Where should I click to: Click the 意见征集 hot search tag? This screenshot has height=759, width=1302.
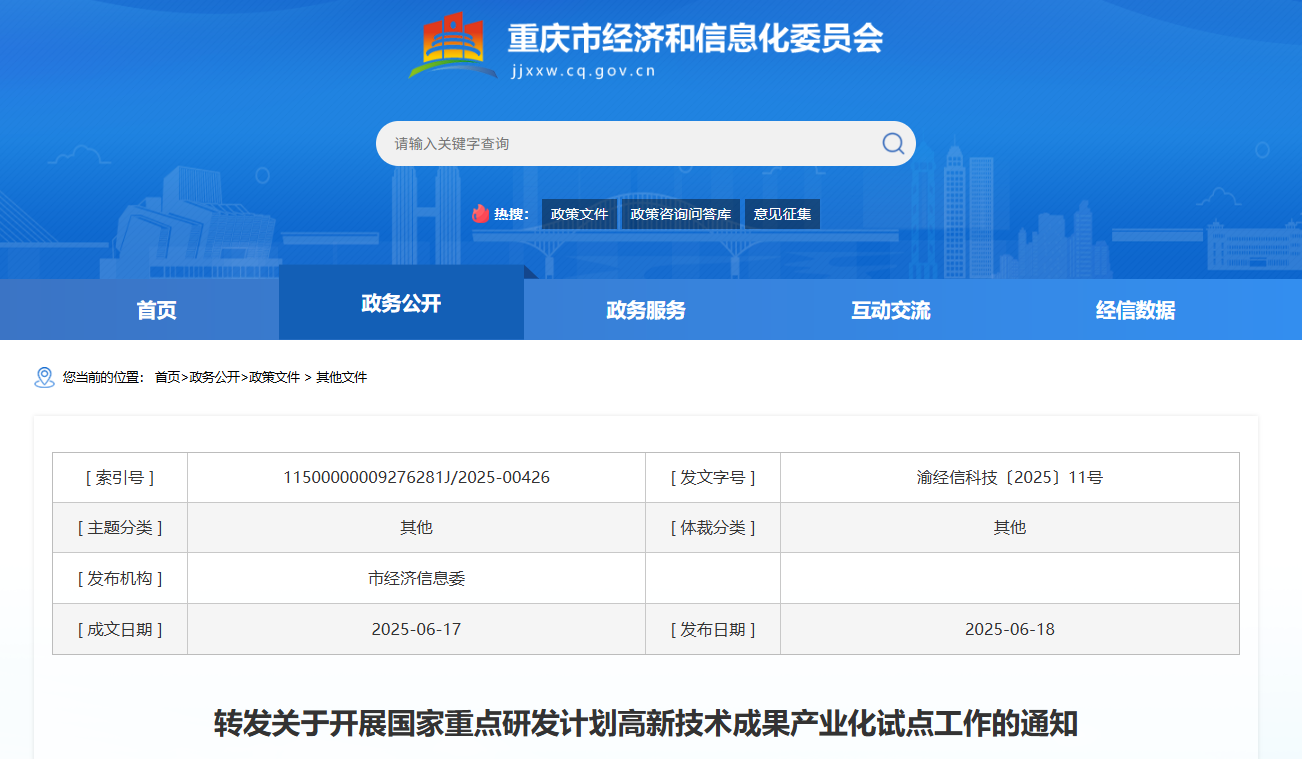[782, 214]
